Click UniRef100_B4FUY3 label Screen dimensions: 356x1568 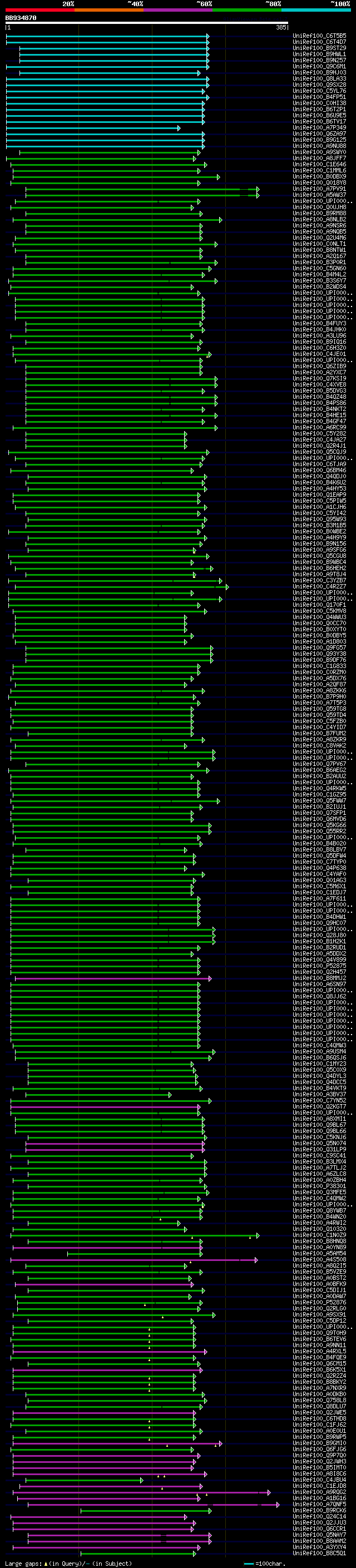pos(319,324)
